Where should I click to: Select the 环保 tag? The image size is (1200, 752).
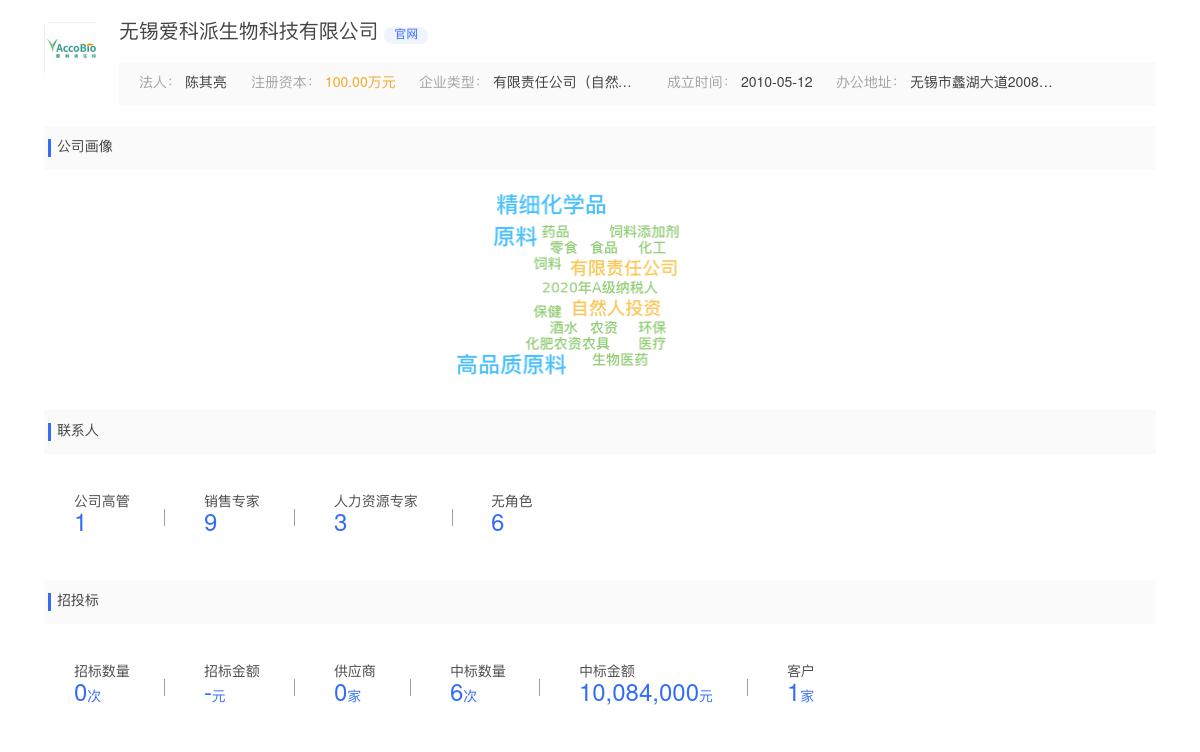[x=652, y=328]
